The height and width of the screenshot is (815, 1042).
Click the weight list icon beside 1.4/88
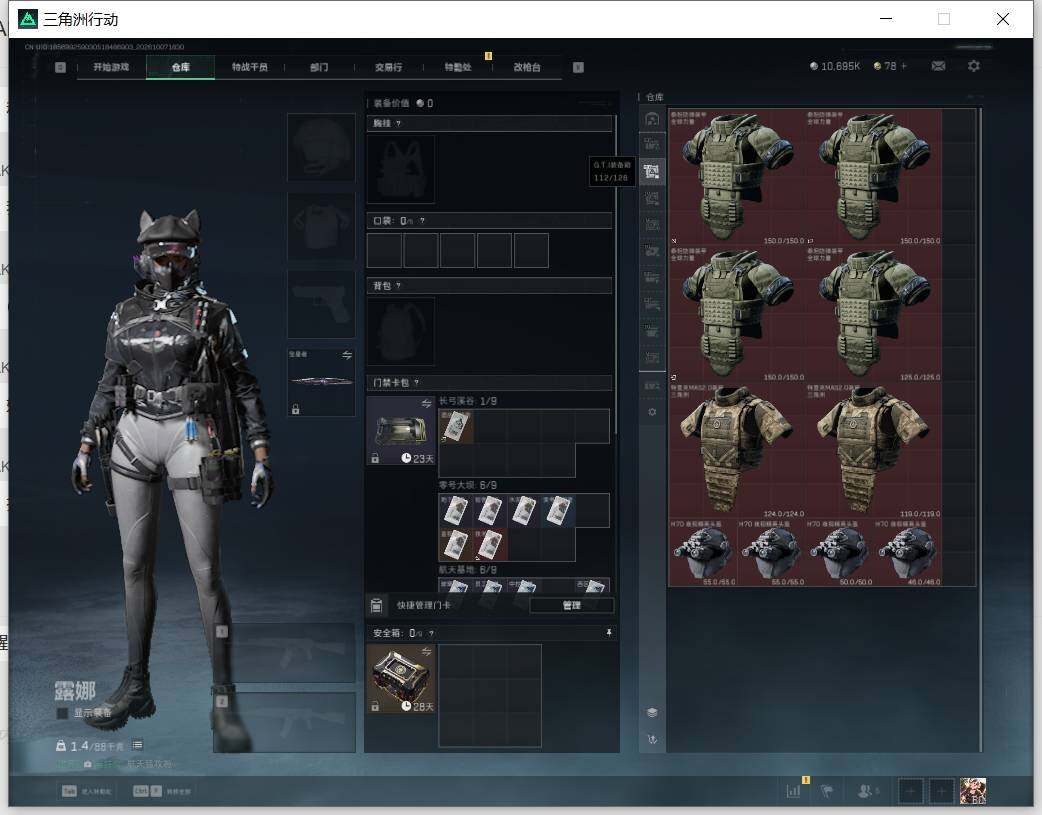138,745
